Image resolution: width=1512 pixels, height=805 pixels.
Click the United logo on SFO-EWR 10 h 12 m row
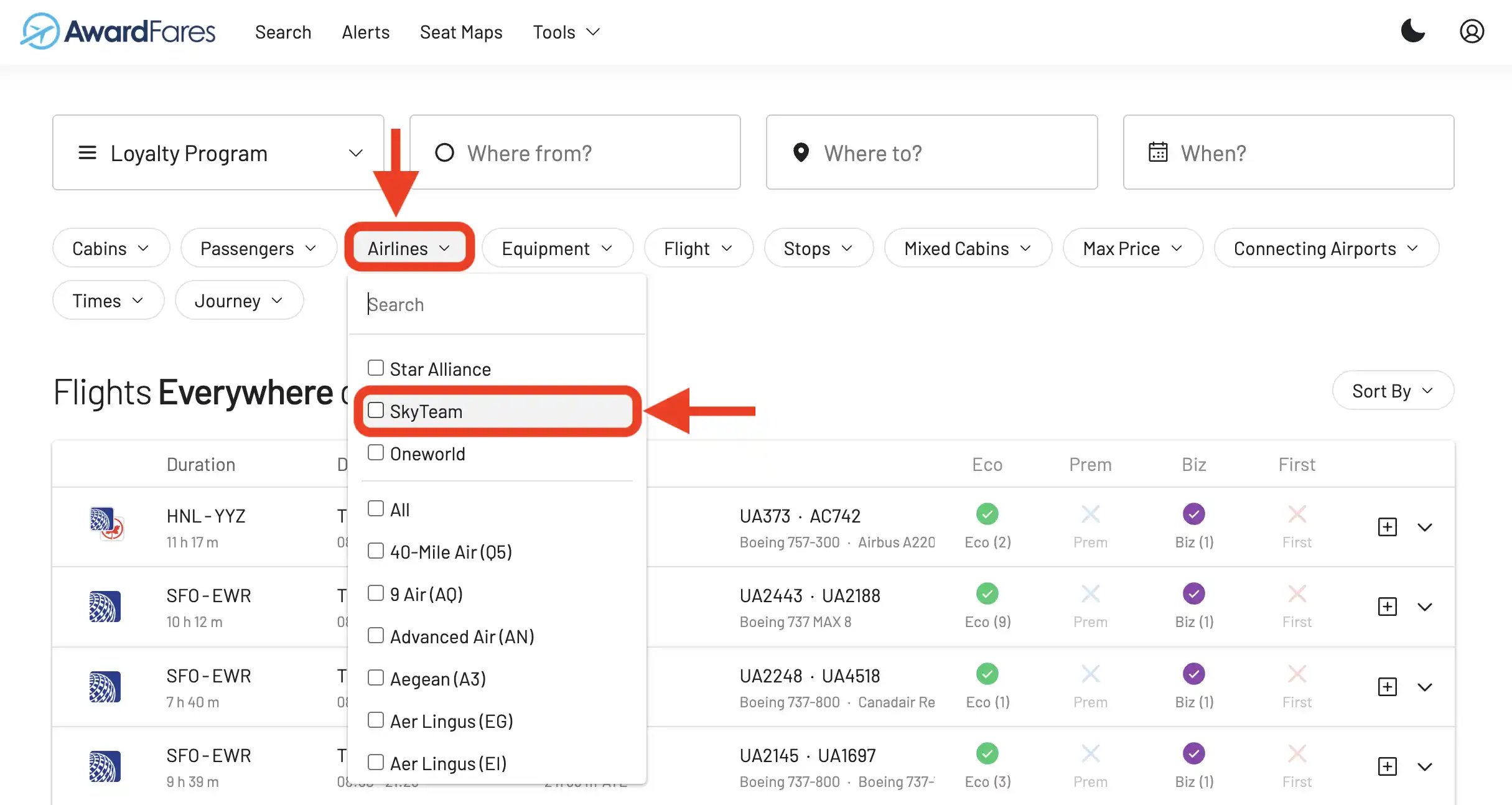[105, 607]
